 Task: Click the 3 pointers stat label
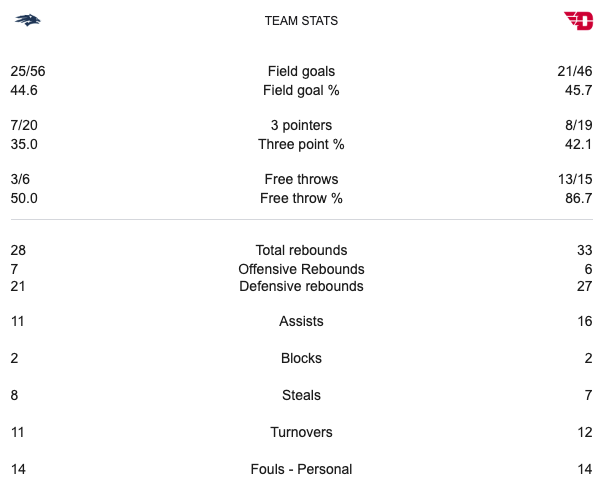(301, 125)
